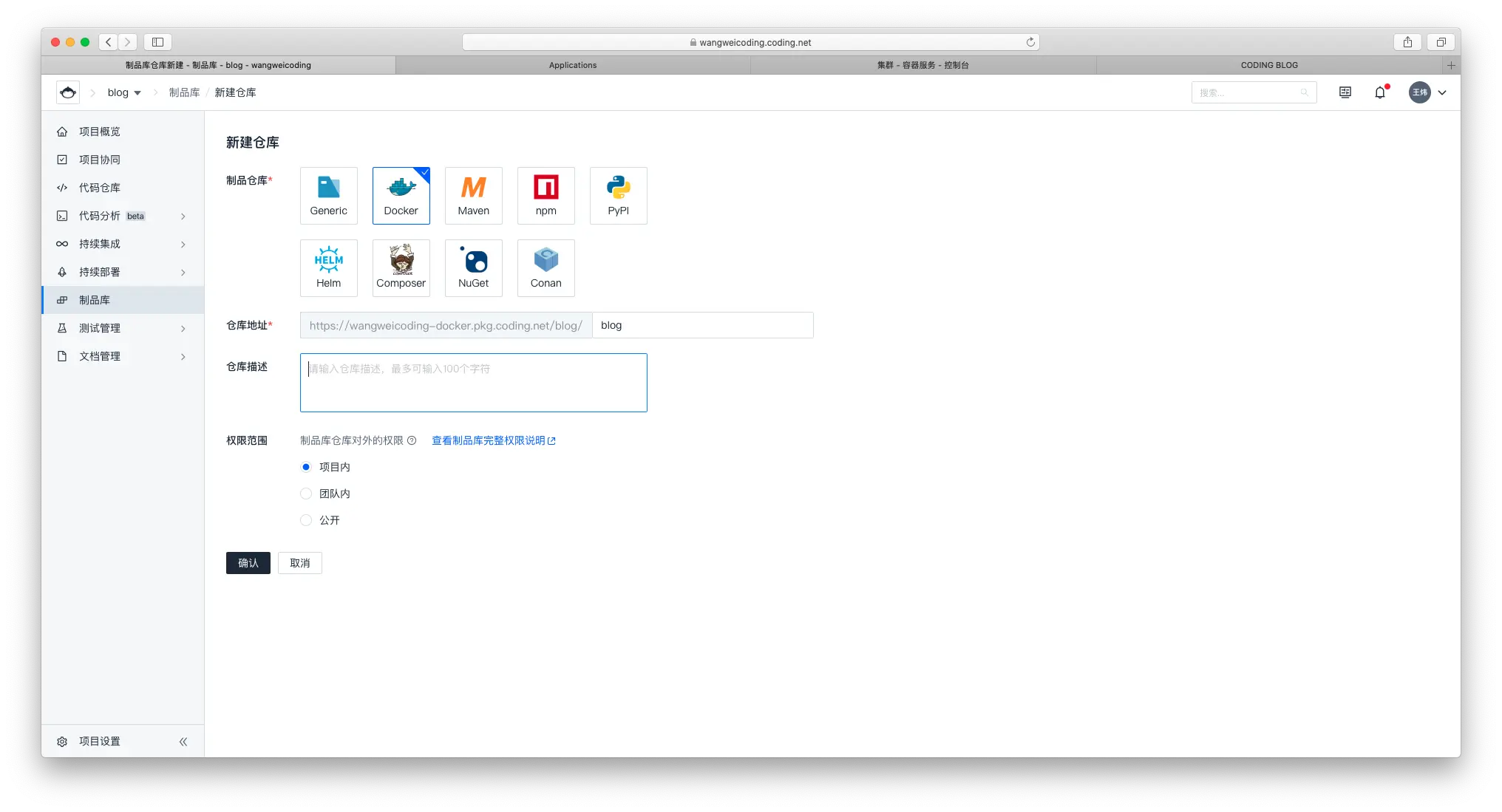Click the 仓库描述 description text area

point(473,383)
